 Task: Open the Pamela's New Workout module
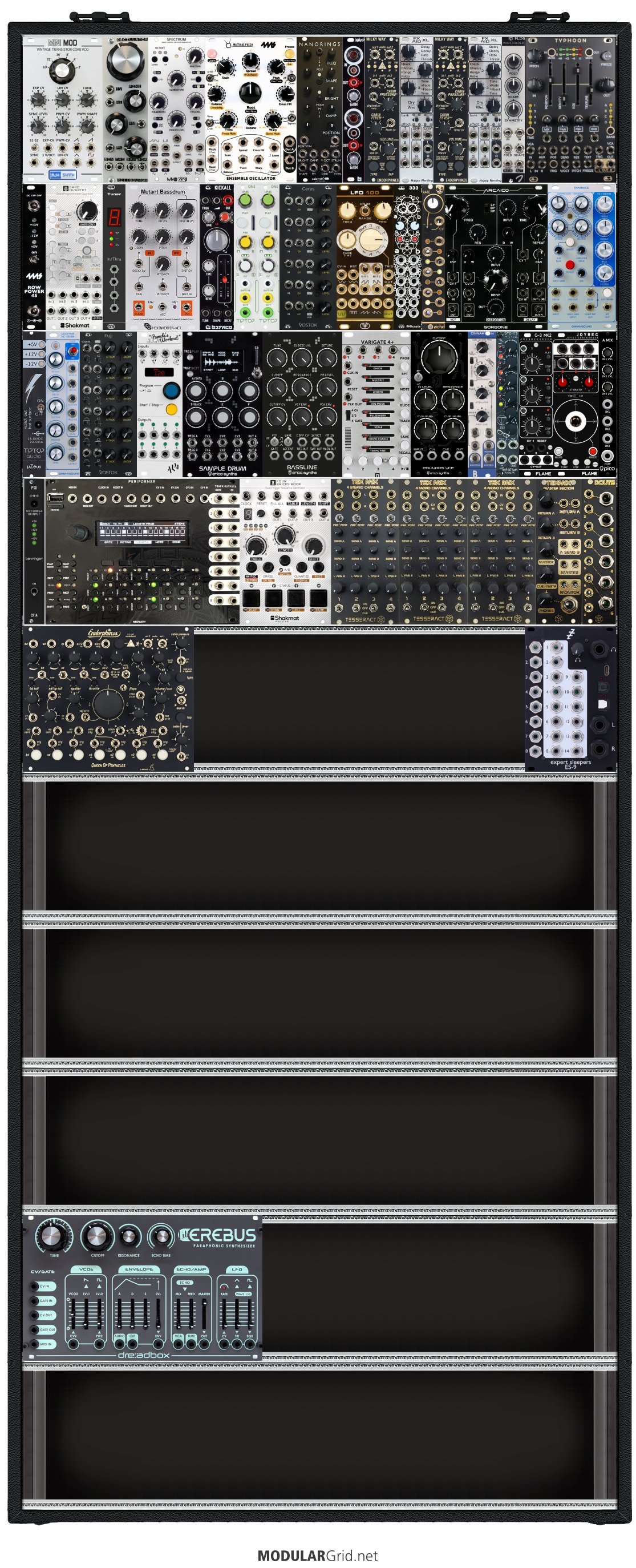click(159, 404)
